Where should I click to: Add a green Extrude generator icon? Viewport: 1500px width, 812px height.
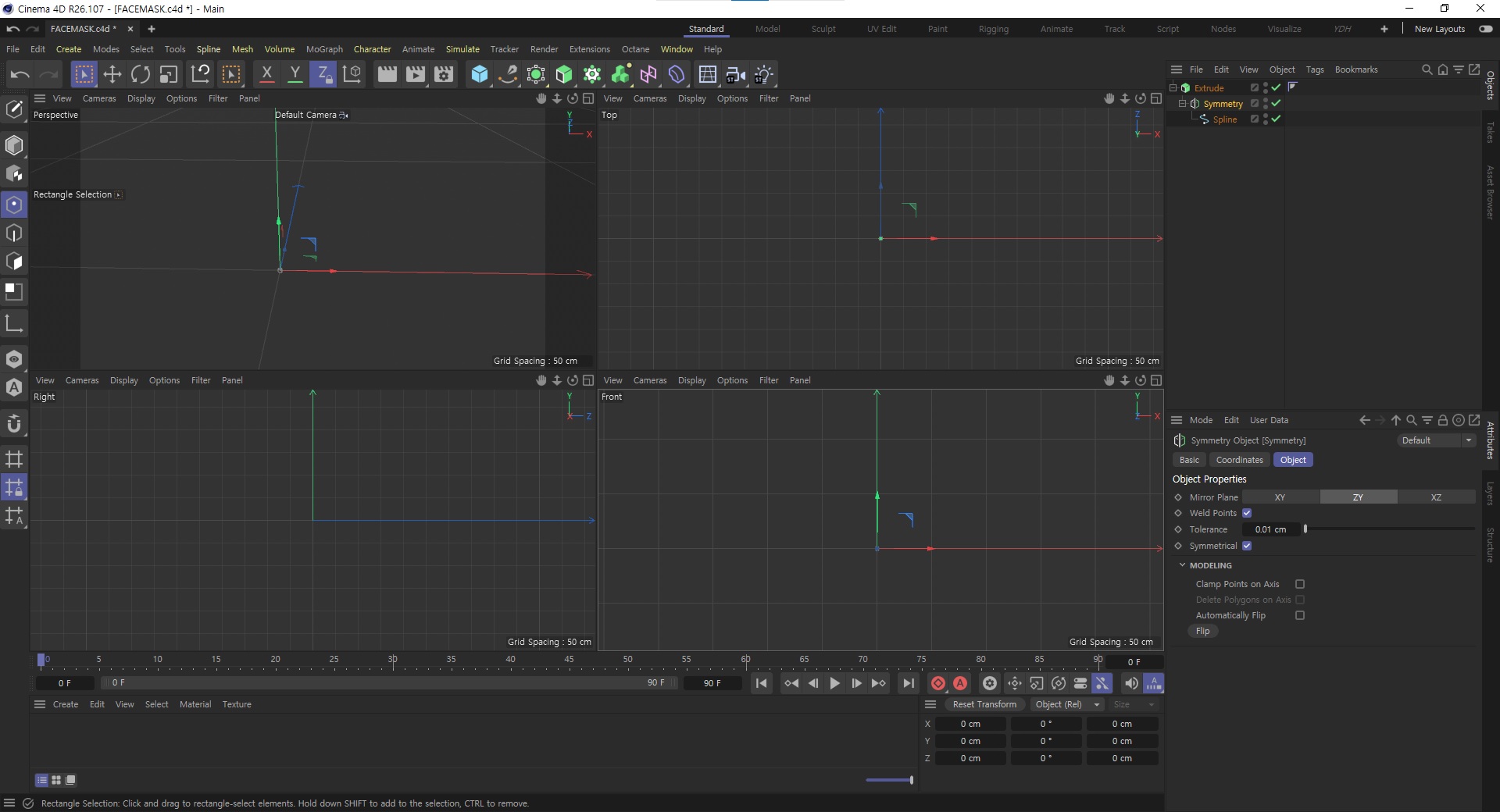[x=564, y=74]
